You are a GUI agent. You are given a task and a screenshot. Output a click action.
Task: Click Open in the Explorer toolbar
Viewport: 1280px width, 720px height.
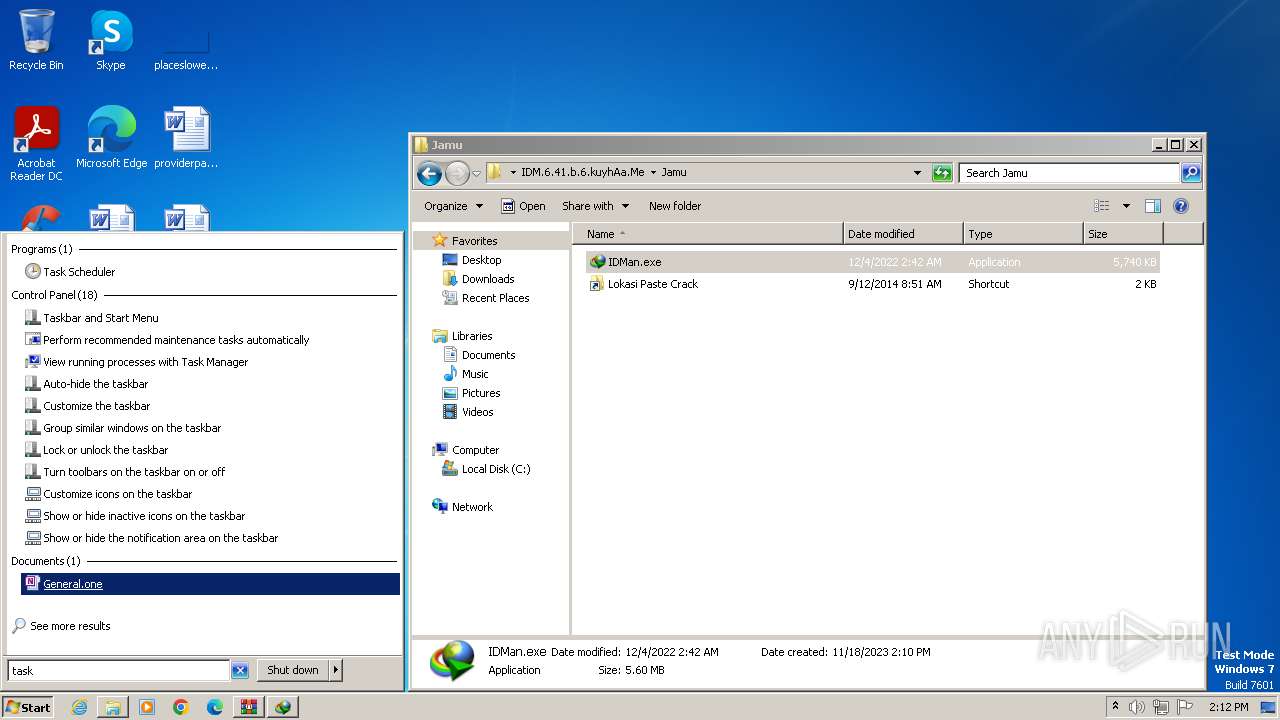coord(523,206)
